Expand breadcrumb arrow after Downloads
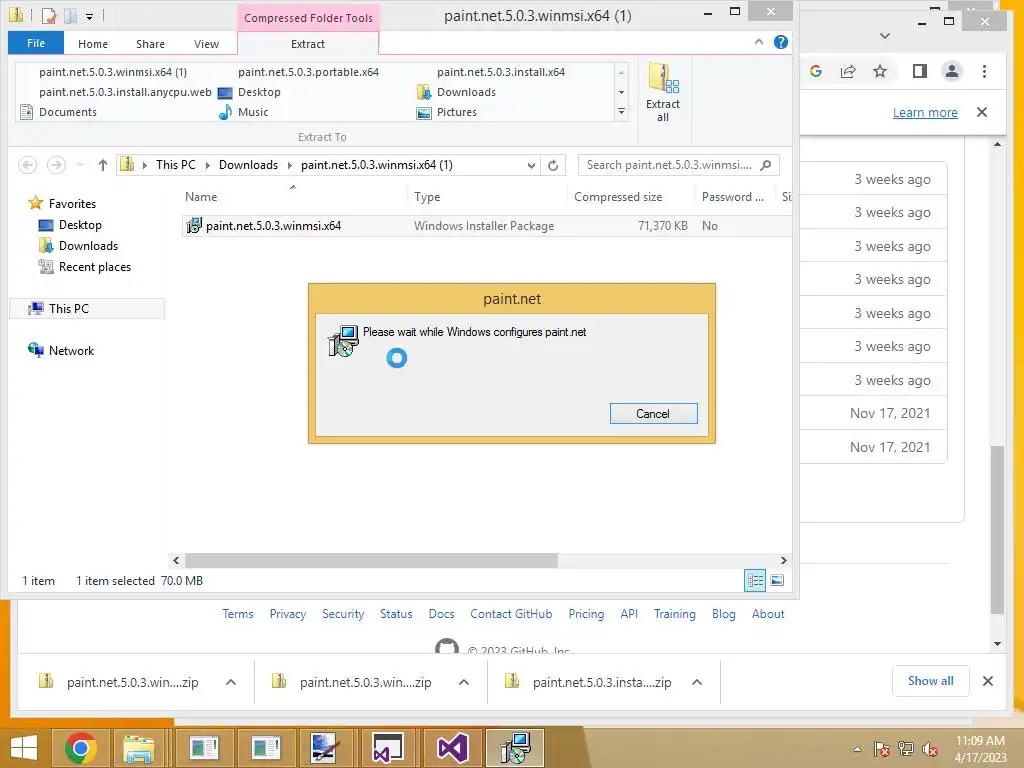The width and height of the screenshot is (1024, 768). pyautogui.click(x=289, y=165)
